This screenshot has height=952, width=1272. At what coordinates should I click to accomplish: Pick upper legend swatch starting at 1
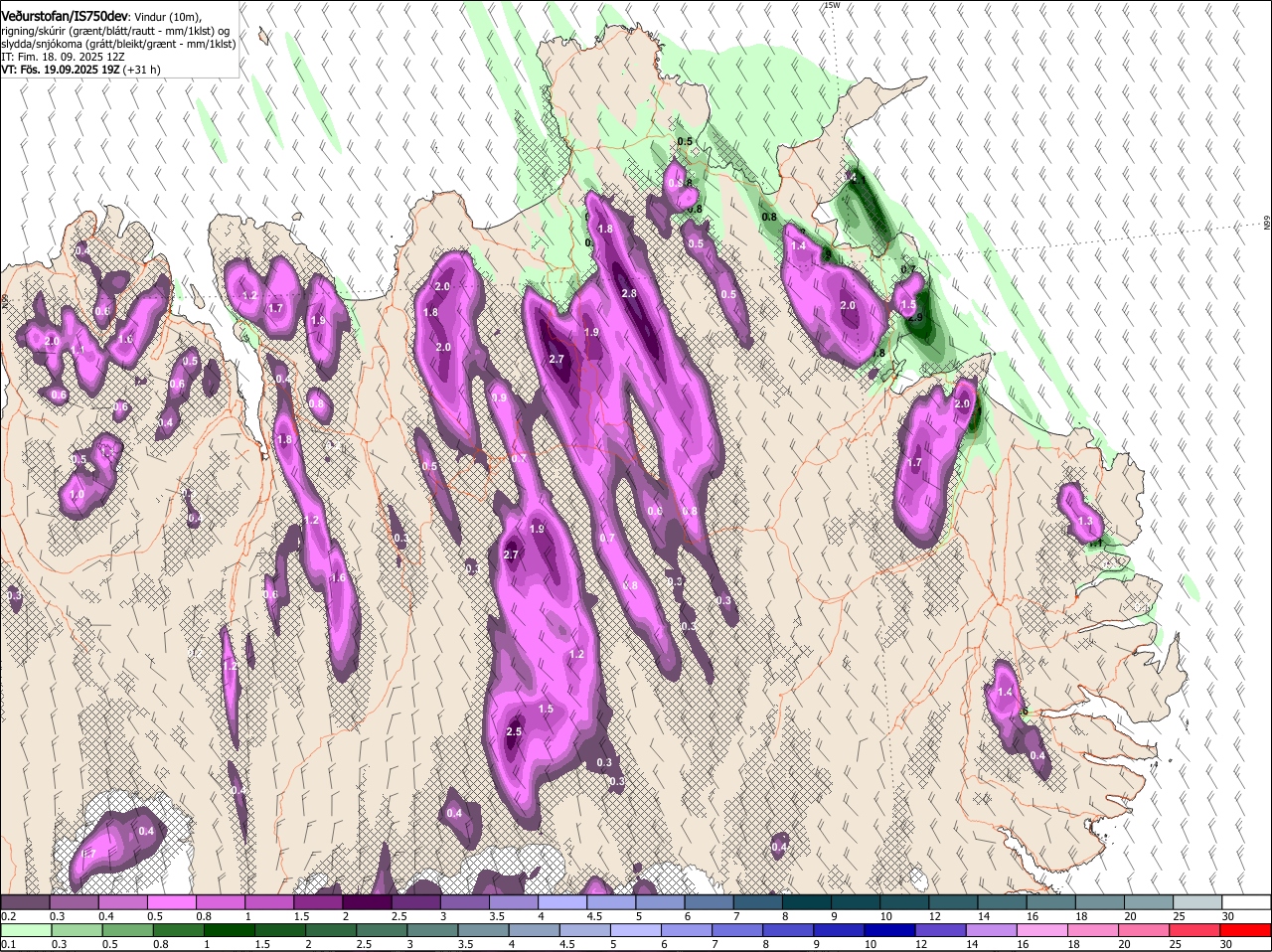(x=269, y=902)
